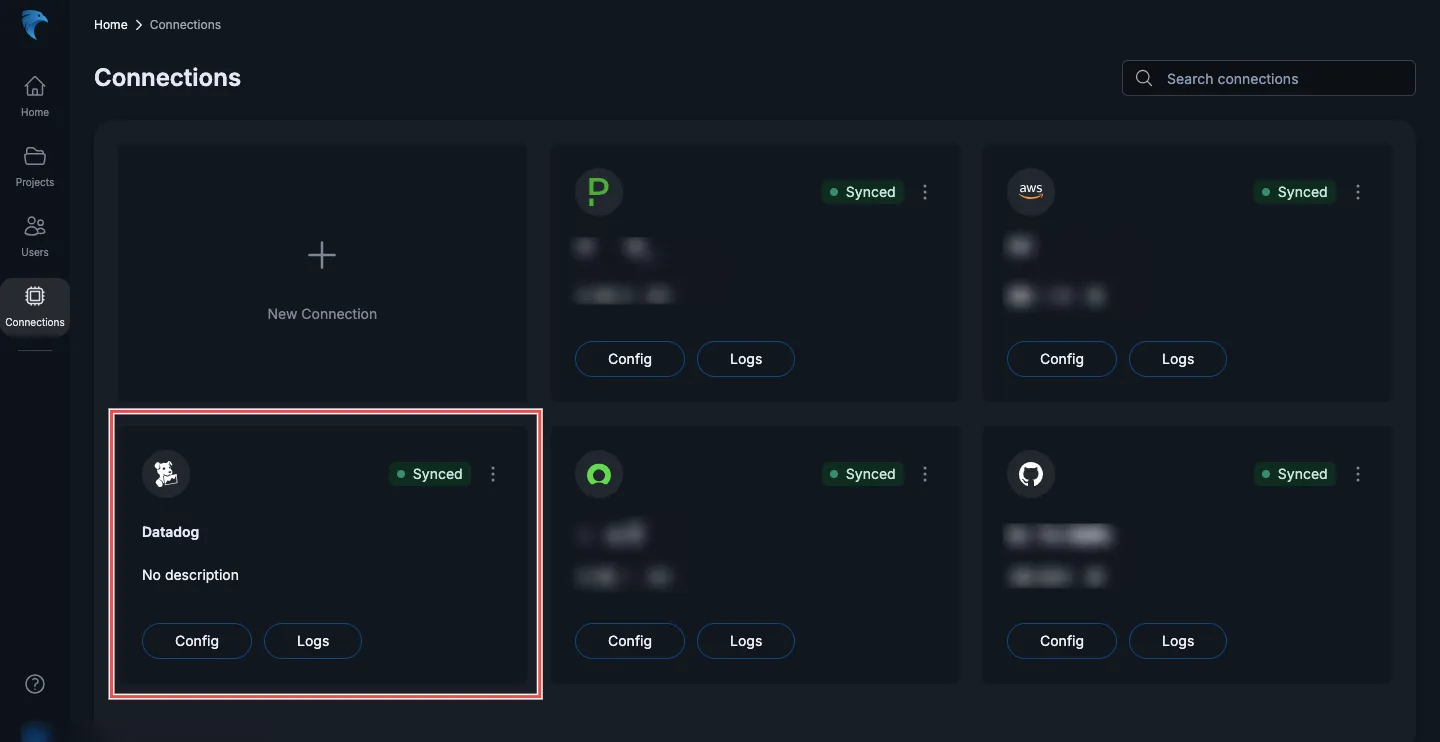Open Config for the GitHub connection

pos(1062,641)
